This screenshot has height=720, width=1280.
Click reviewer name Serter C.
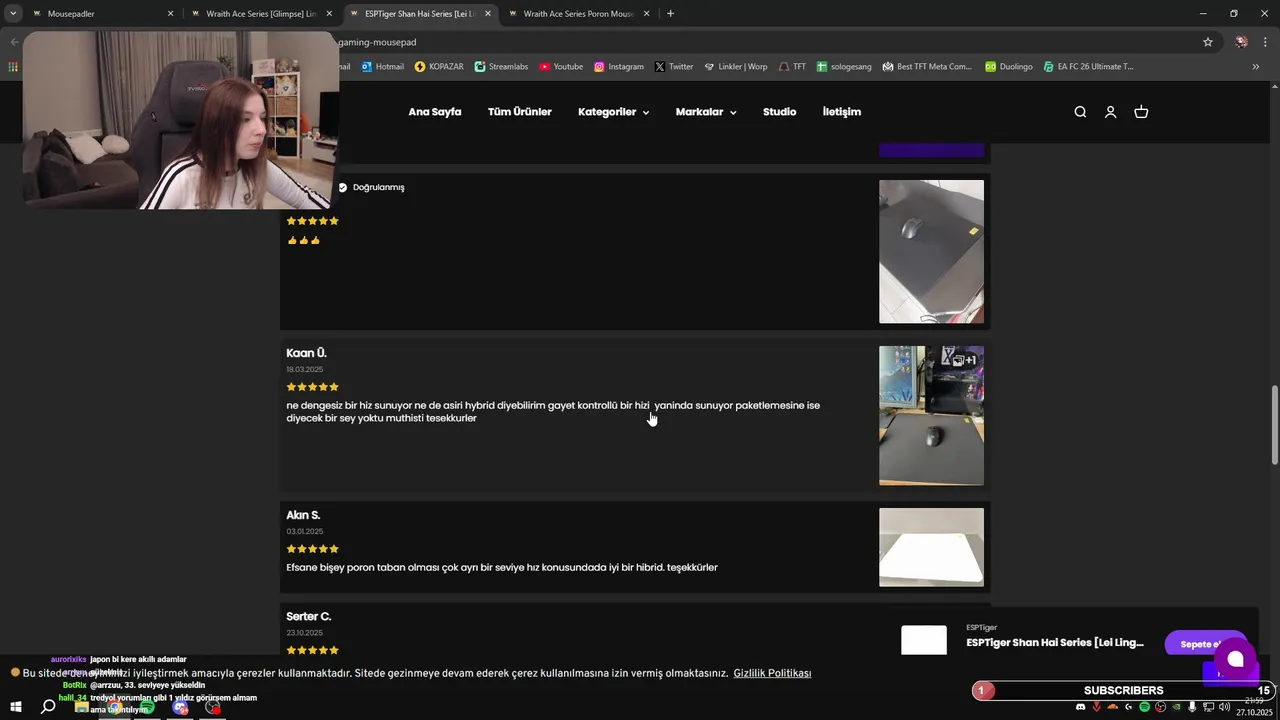pos(308,617)
